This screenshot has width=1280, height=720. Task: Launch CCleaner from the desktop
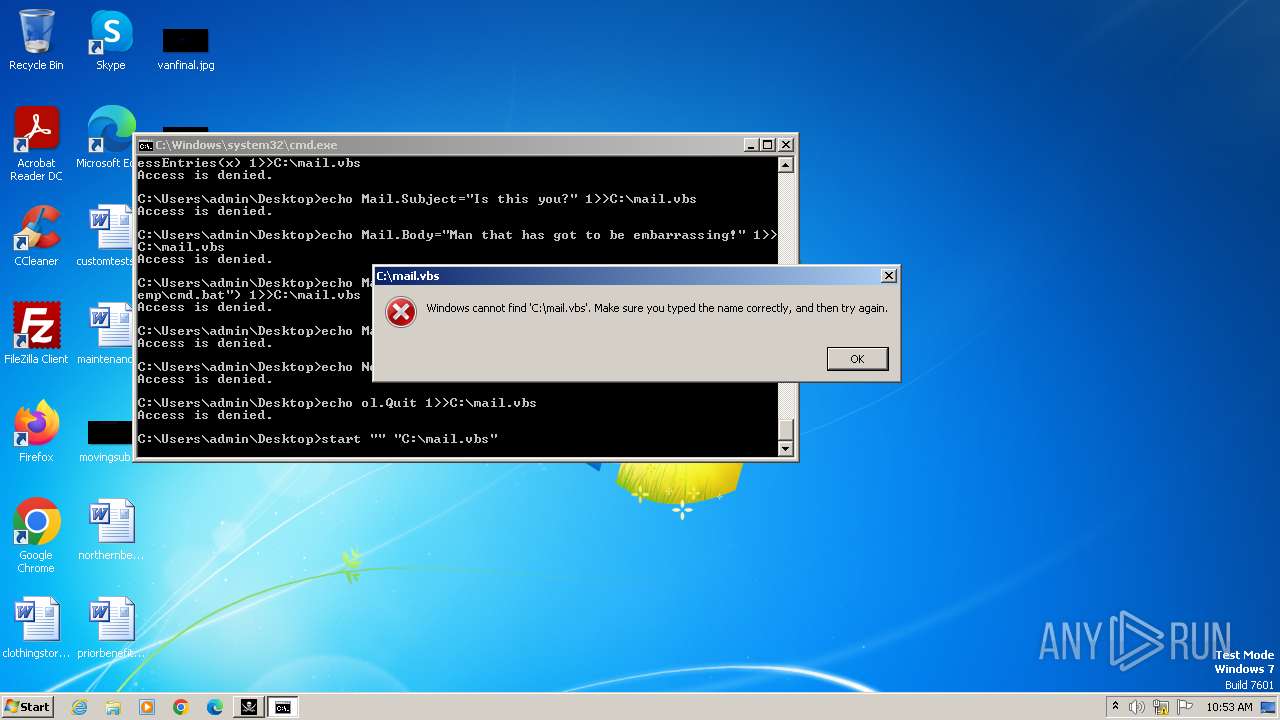(36, 236)
